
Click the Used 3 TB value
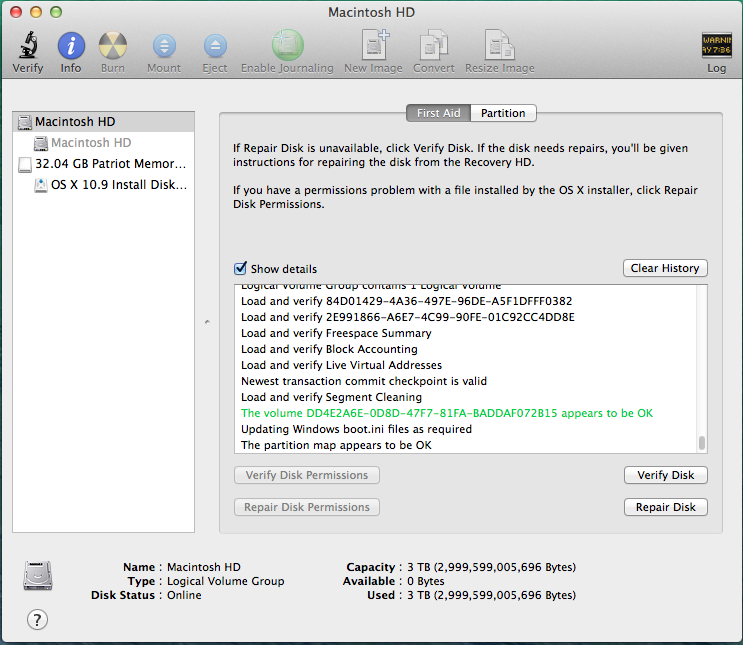pos(491,595)
